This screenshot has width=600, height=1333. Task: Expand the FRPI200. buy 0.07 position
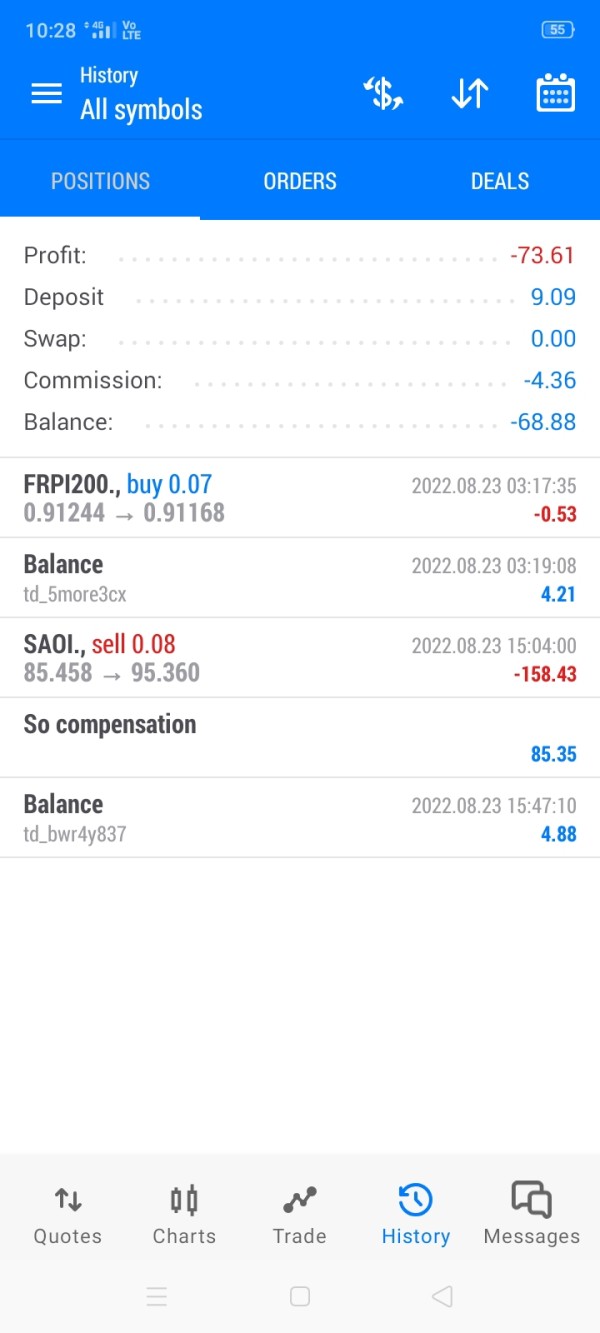[300, 498]
